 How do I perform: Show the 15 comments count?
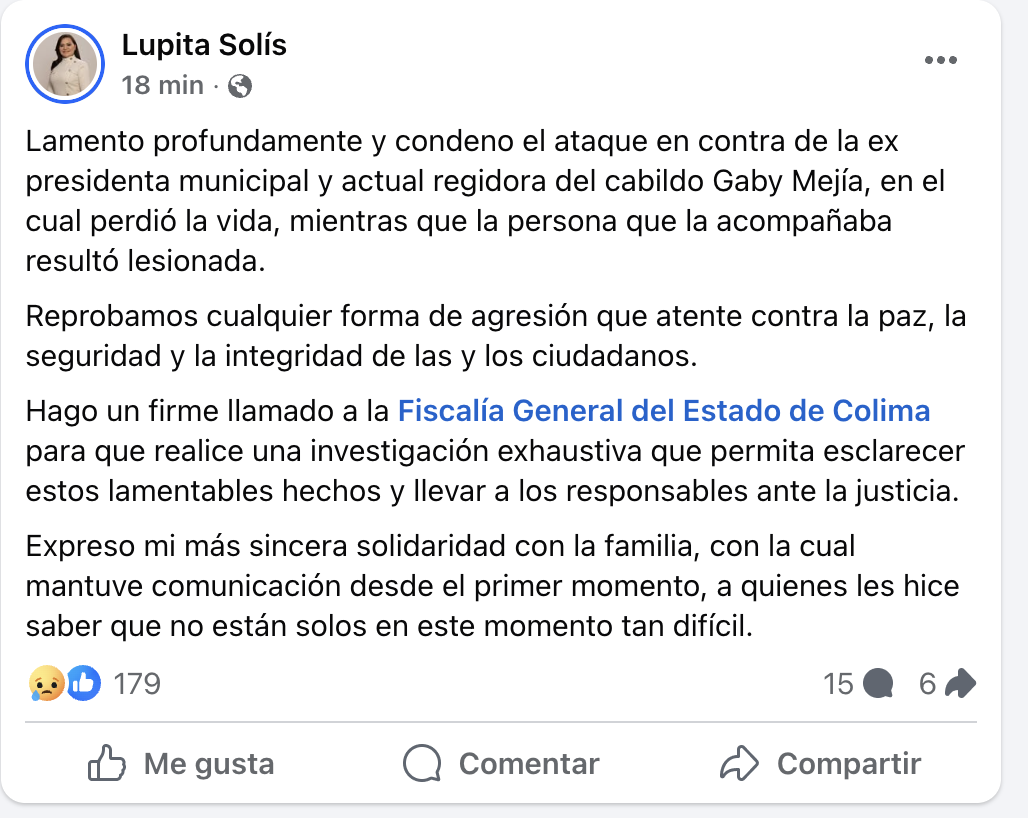point(838,684)
